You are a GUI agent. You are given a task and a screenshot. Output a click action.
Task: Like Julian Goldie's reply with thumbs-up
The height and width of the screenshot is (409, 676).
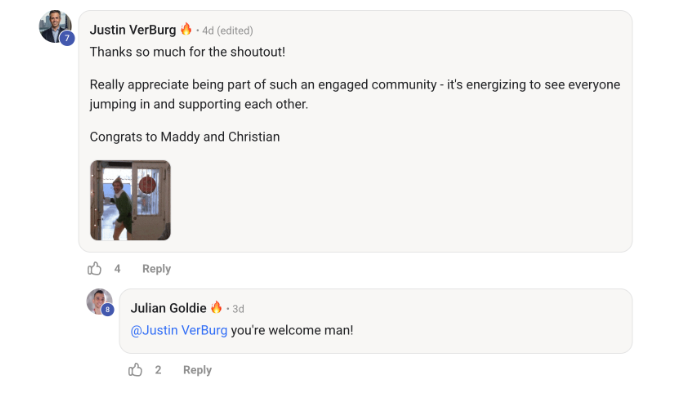tap(136, 370)
